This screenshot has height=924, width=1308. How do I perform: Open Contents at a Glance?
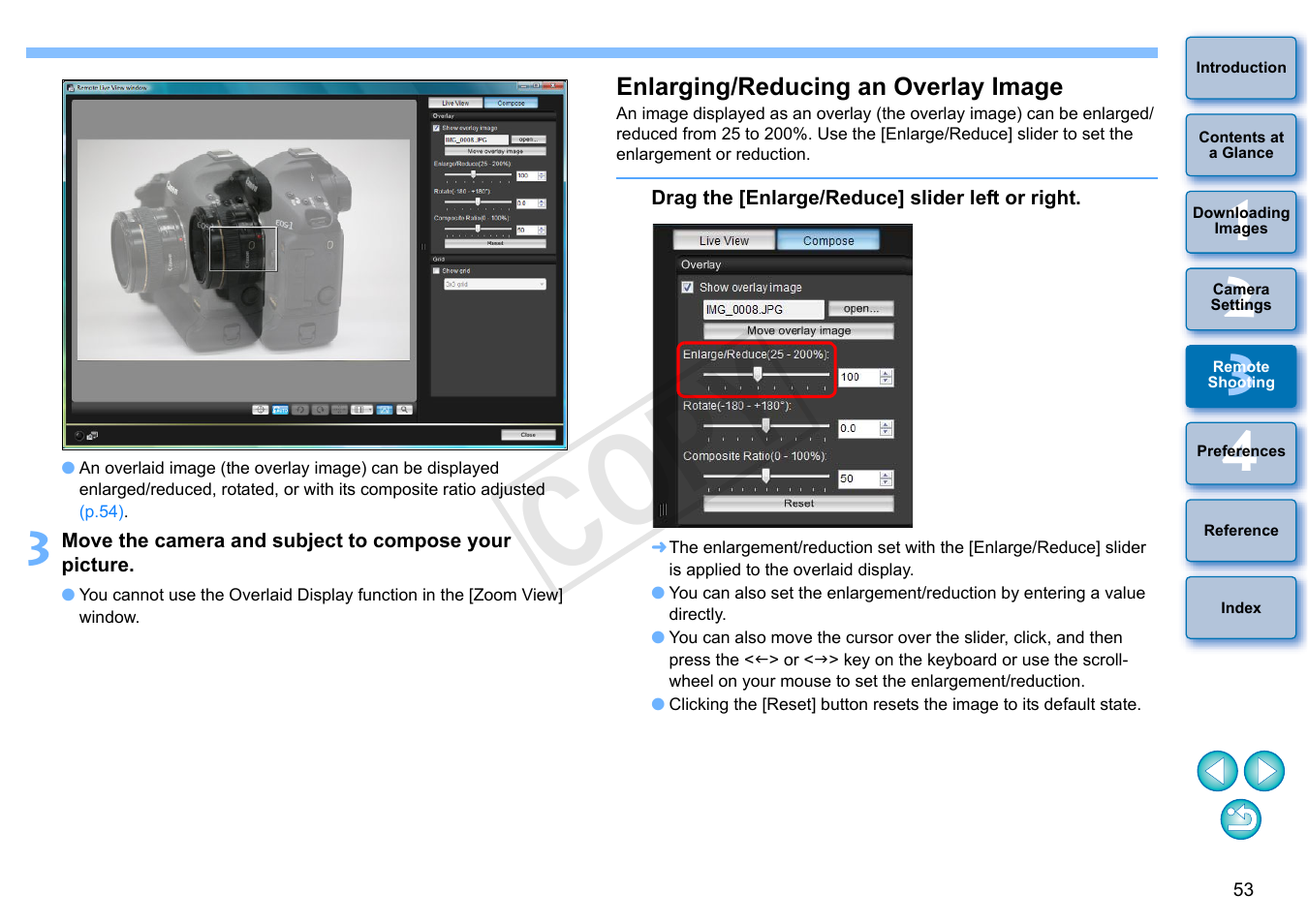(1241, 145)
